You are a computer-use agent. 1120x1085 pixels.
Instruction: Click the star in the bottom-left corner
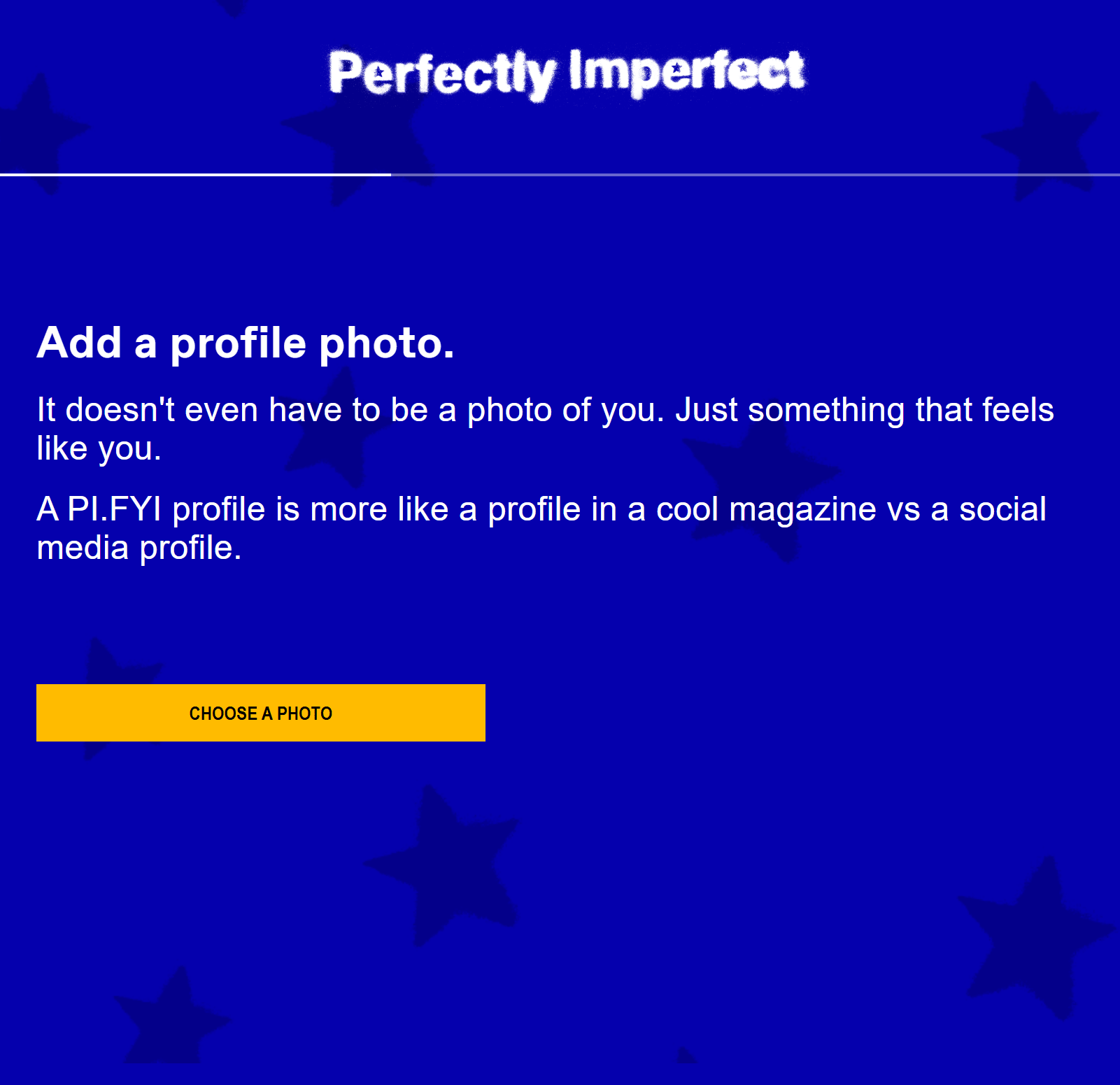(171, 1014)
